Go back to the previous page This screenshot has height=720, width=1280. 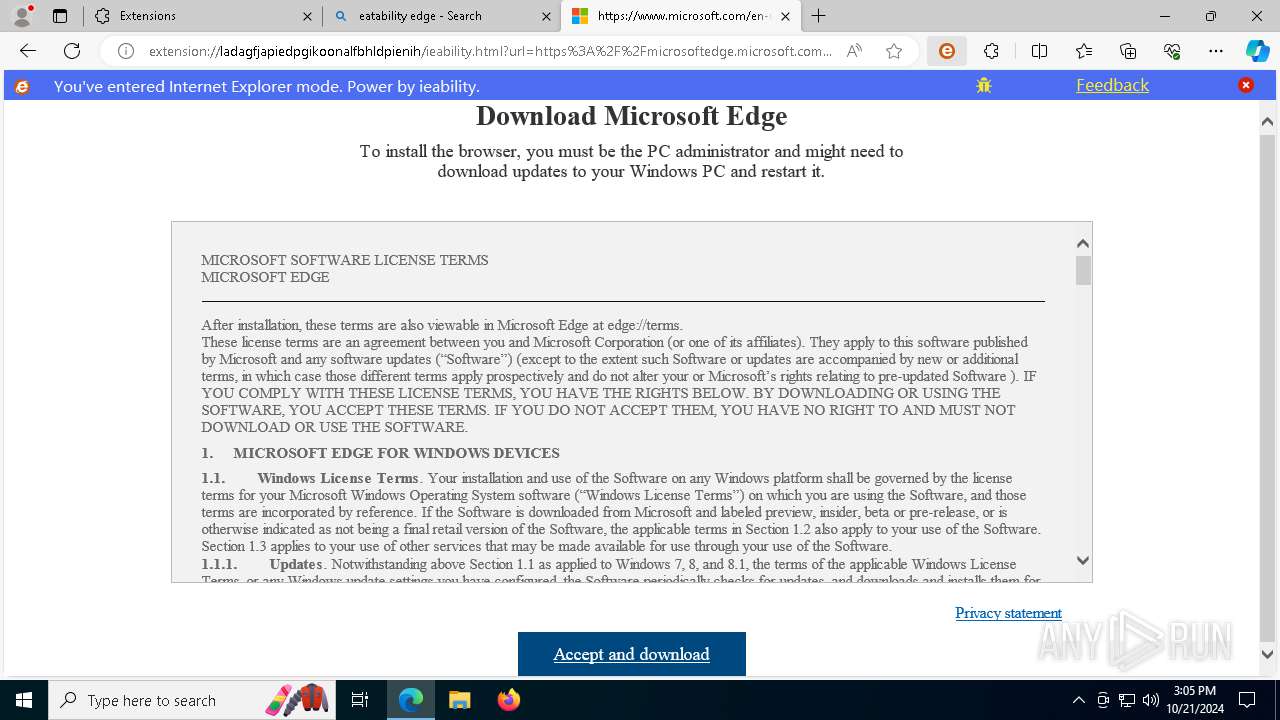(x=28, y=51)
